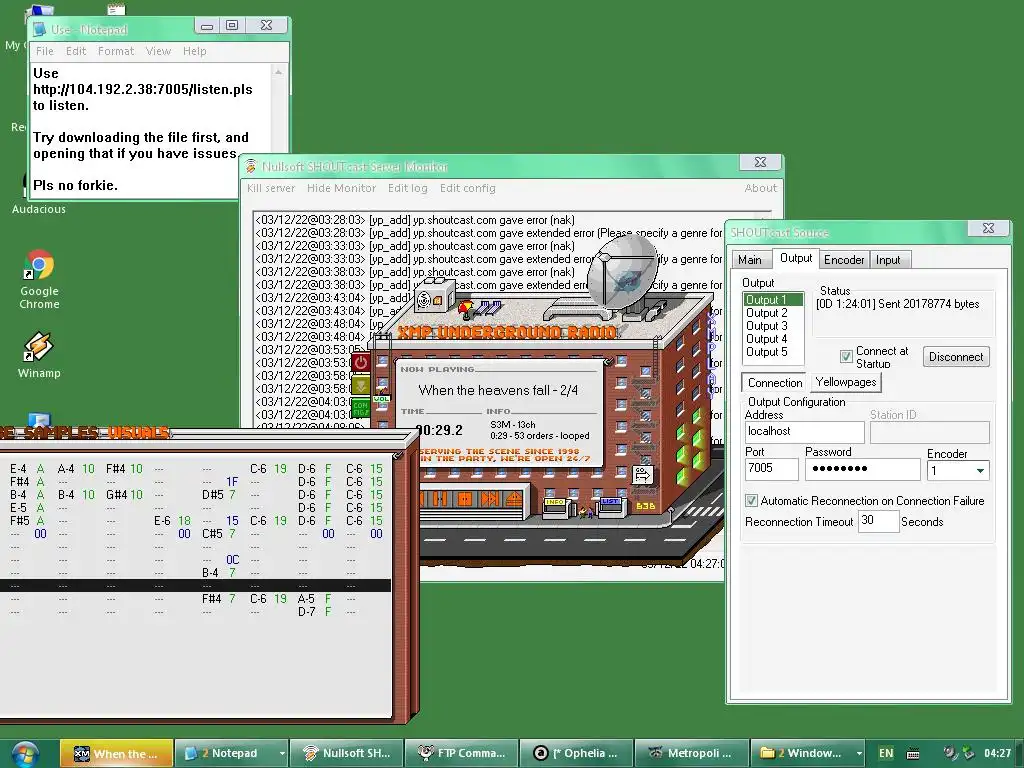Select Output 3 in the output list

(x=773, y=326)
